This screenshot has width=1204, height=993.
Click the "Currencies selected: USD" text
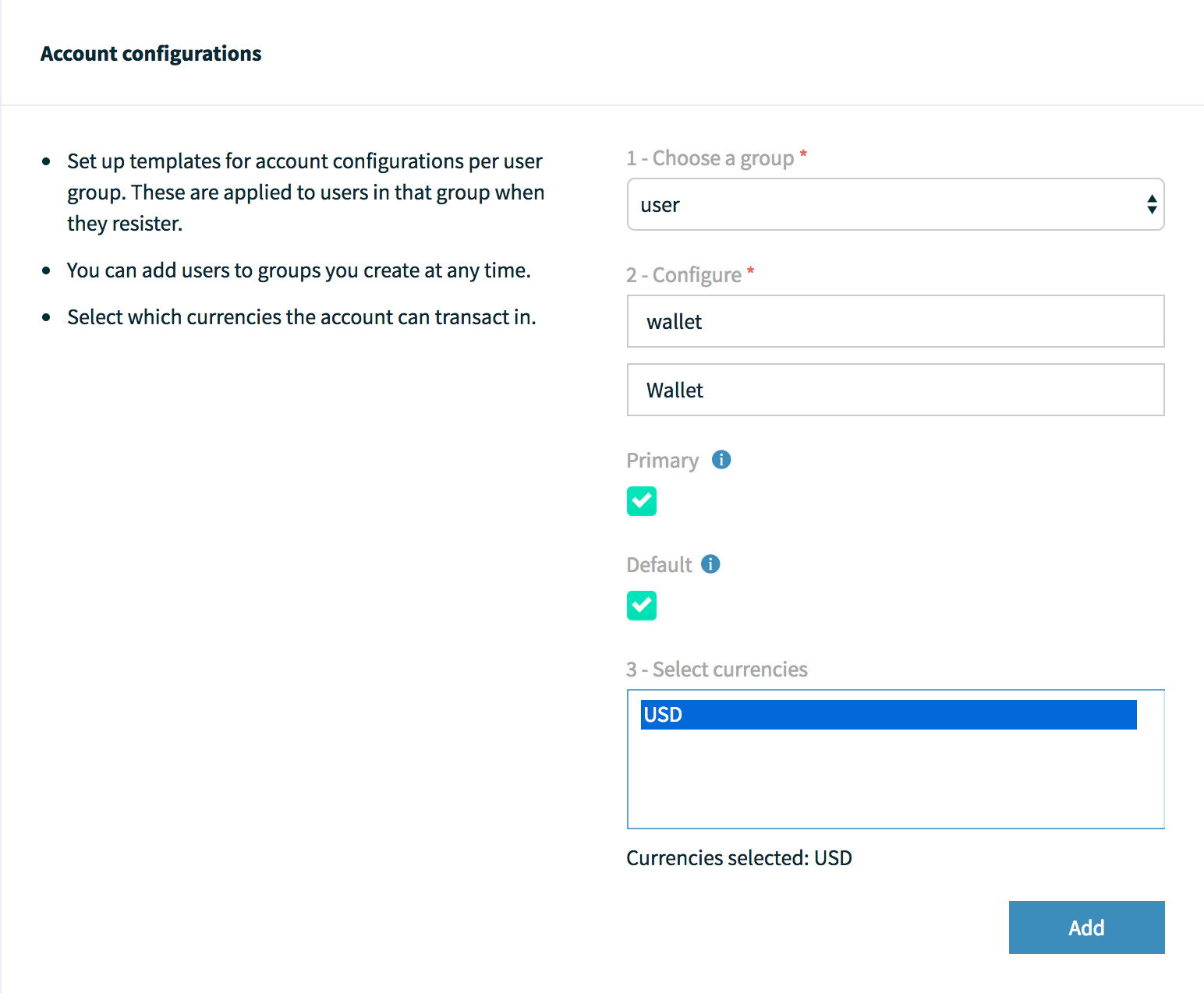point(738,858)
